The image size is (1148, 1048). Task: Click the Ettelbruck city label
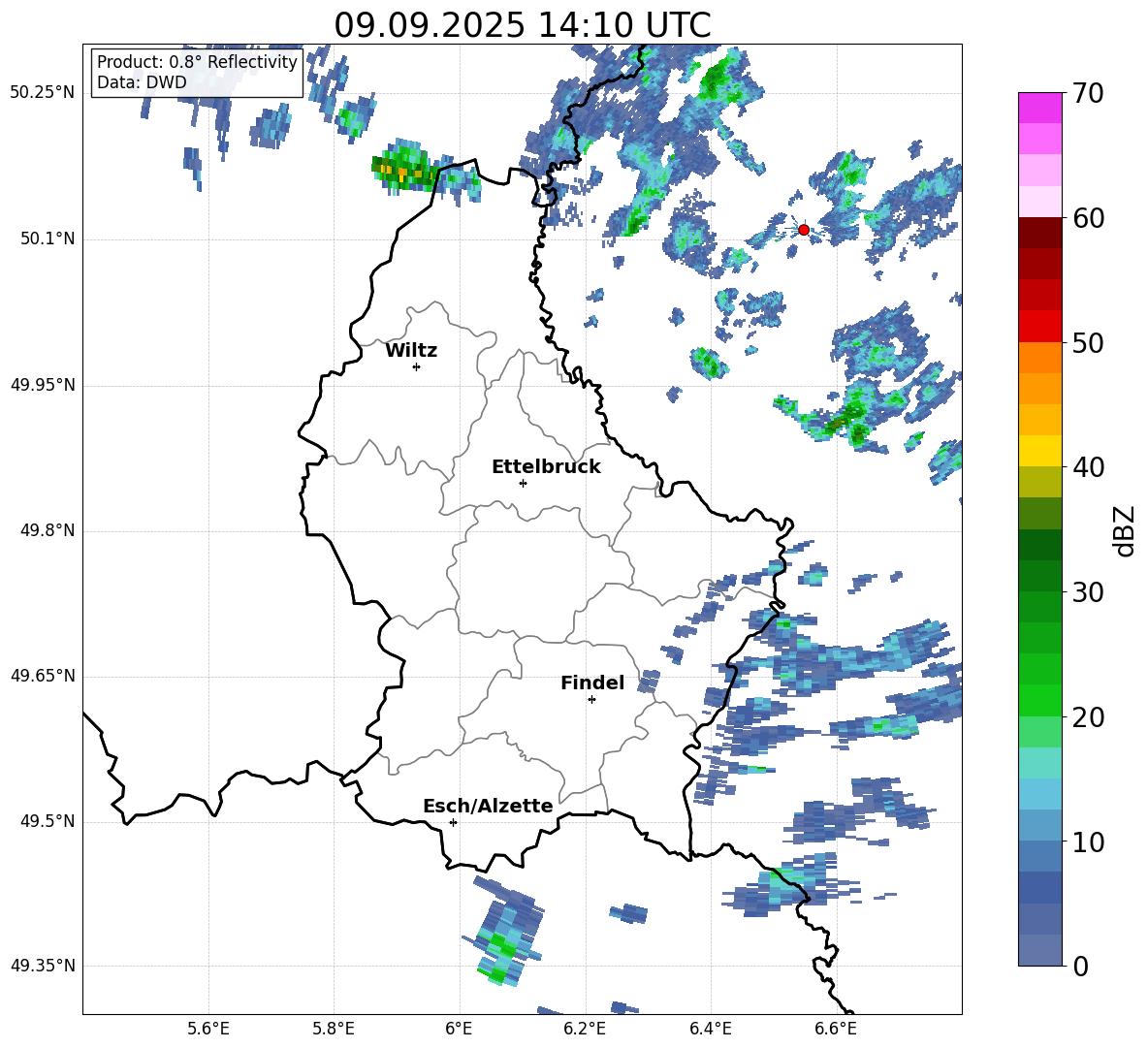(x=546, y=467)
